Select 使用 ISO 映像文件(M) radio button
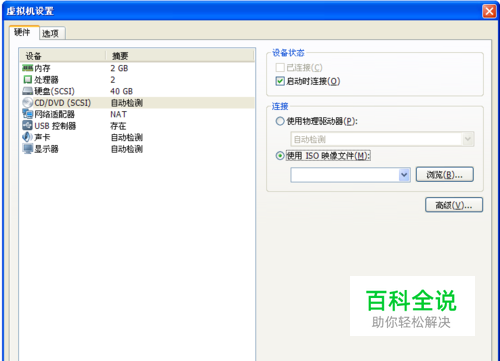500x361 pixels. point(280,156)
